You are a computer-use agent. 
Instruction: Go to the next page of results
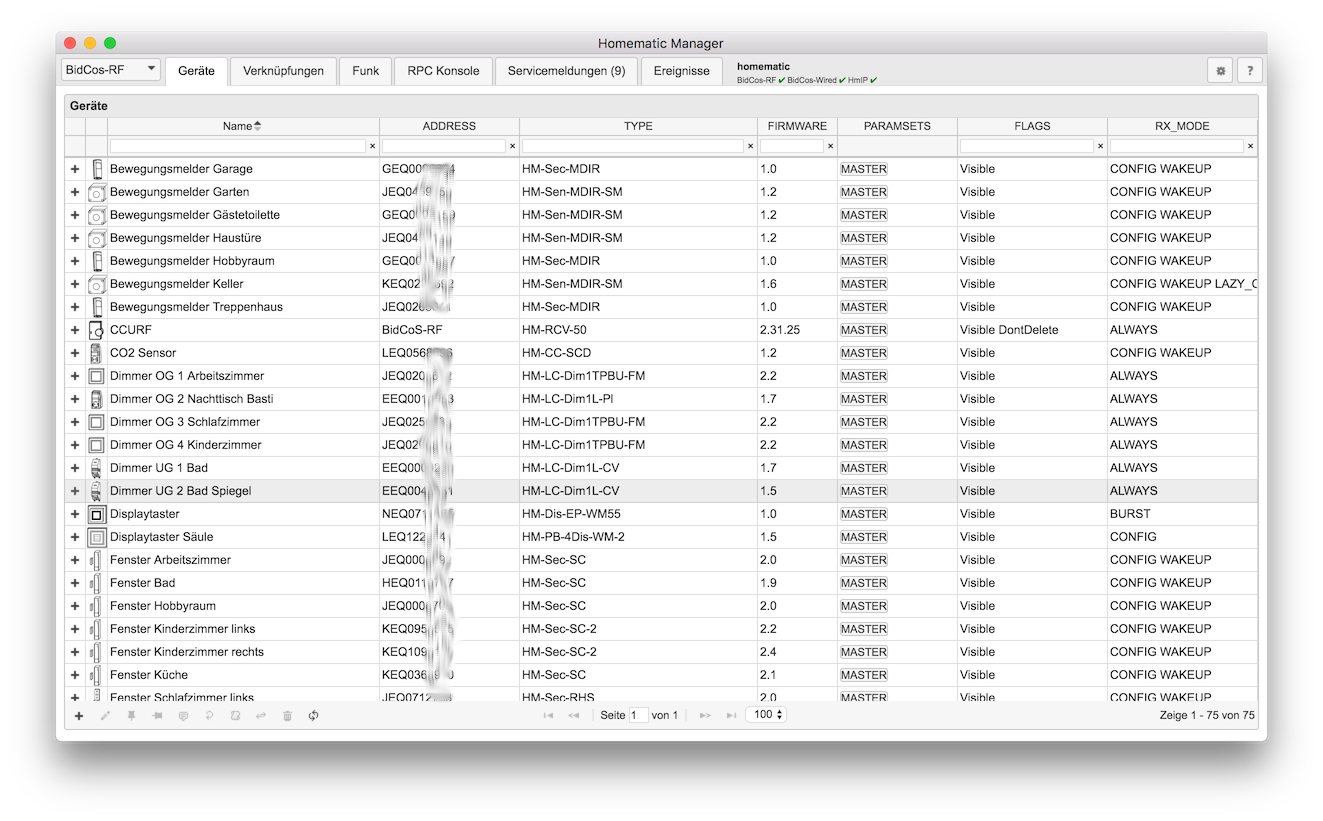point(705,715)
